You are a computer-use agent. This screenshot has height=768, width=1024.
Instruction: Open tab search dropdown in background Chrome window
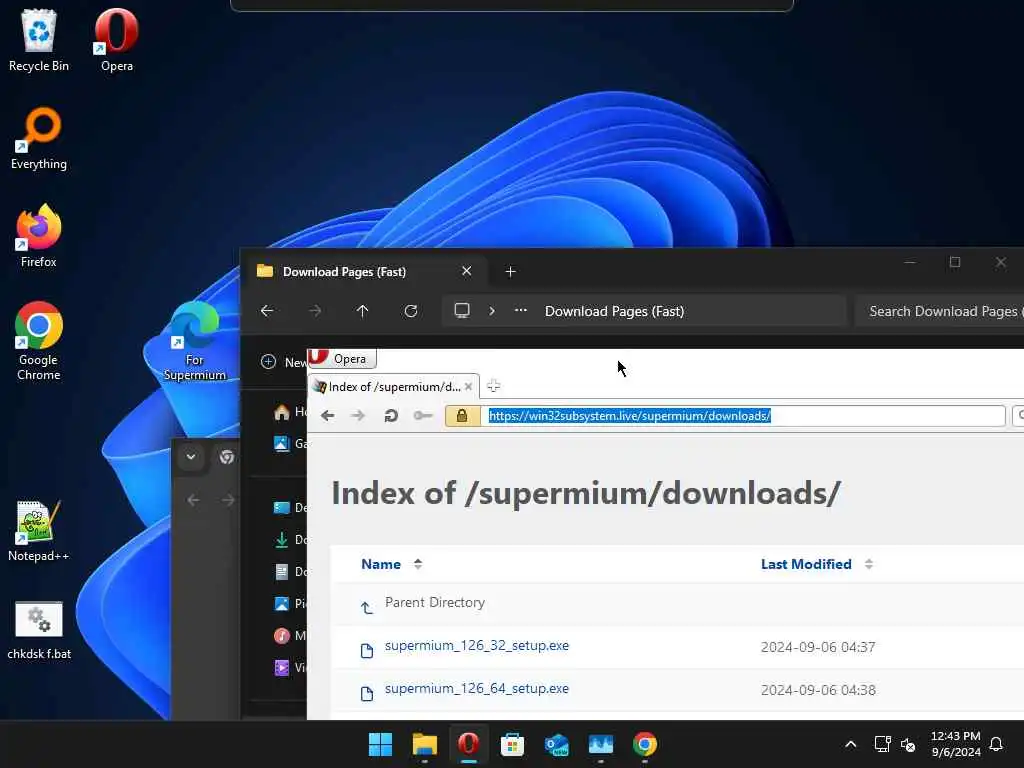(191, 456)
